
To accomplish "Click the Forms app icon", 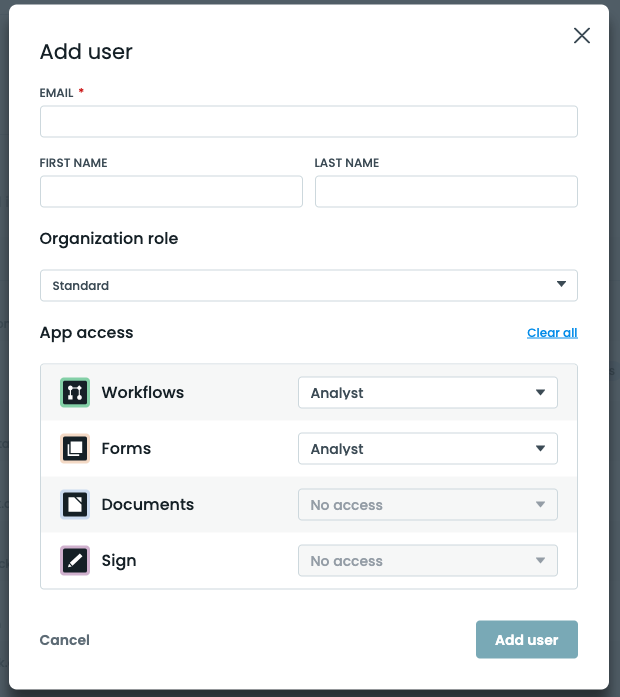I will click(x=75, y=448).
